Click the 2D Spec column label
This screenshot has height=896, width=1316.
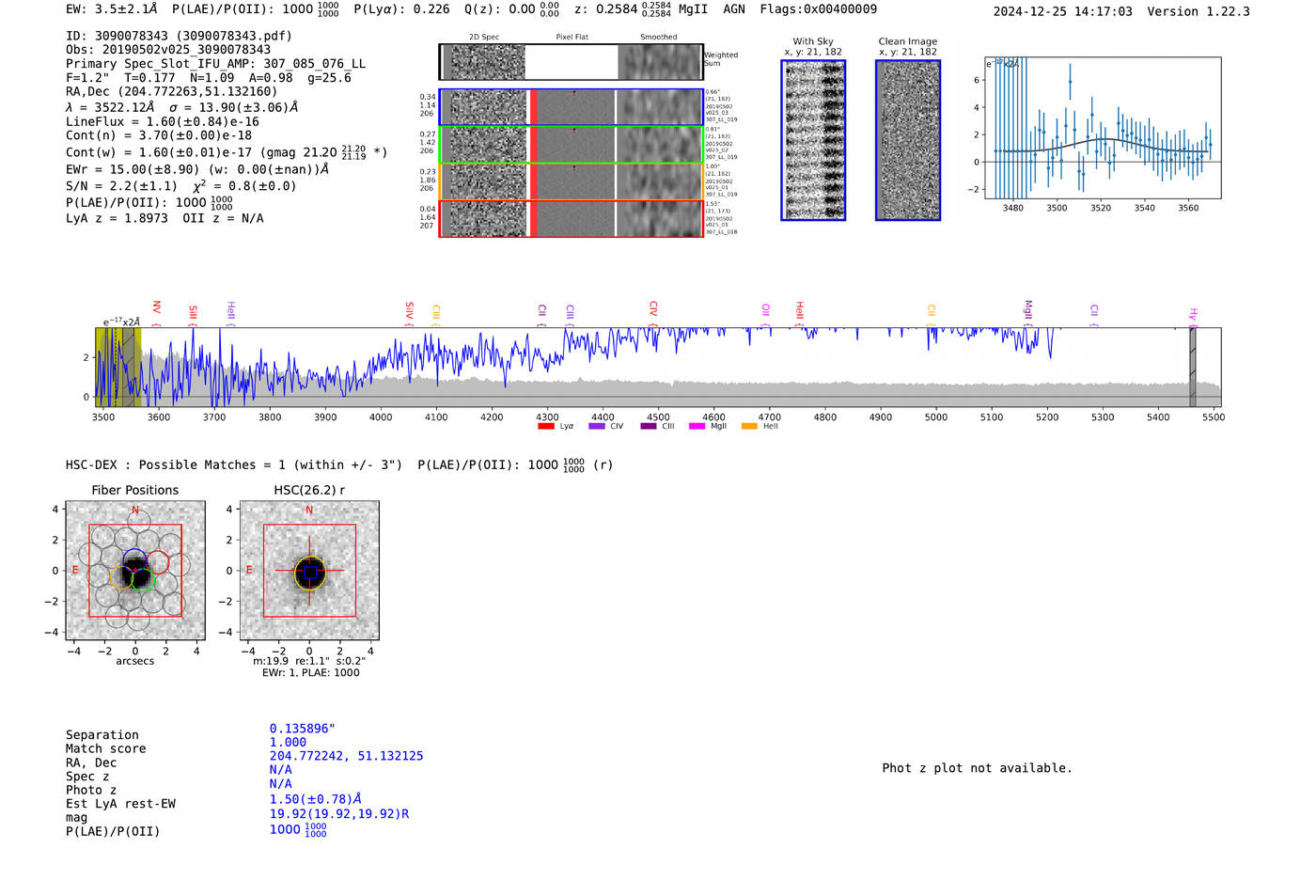[484, 38]
